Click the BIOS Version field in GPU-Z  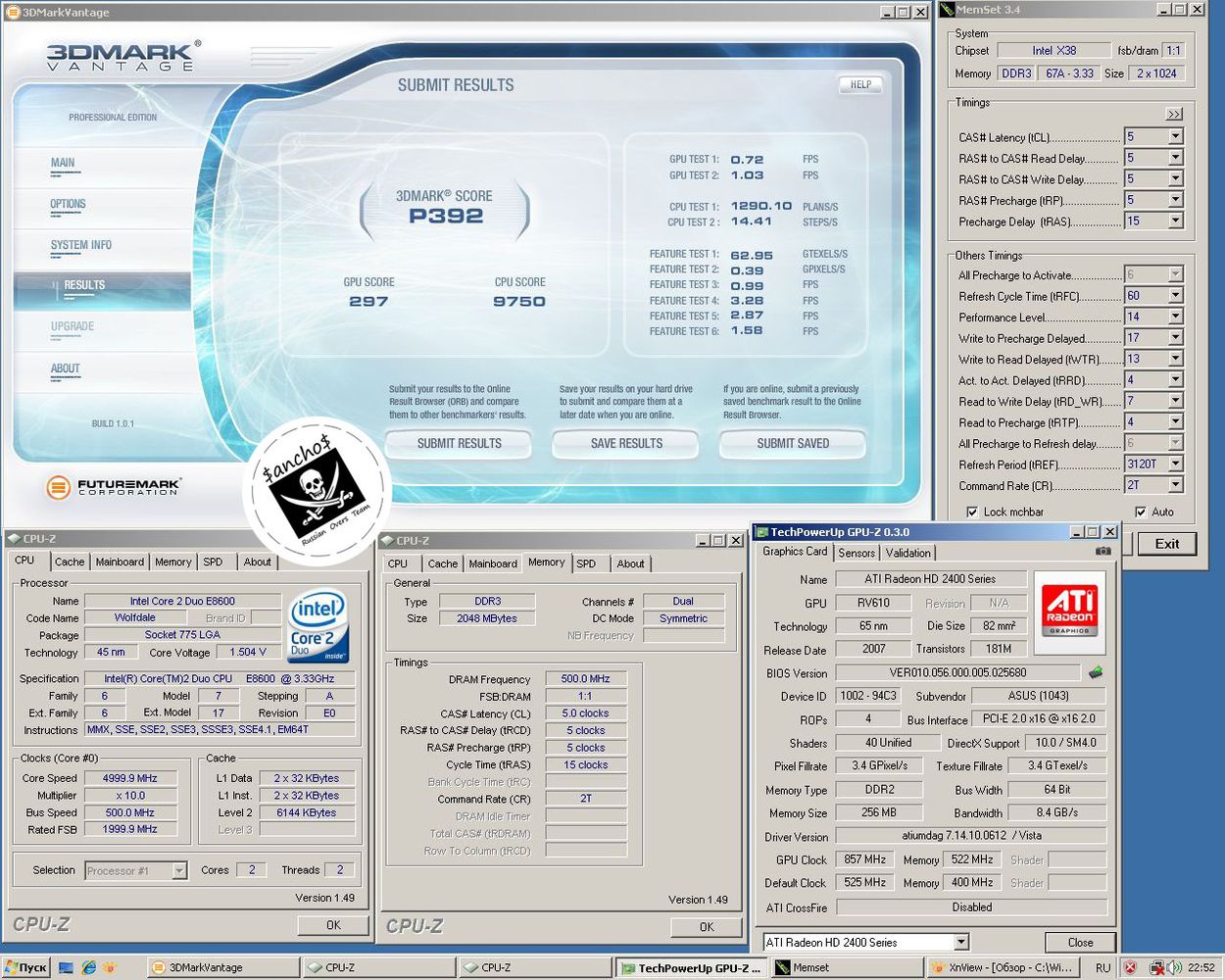pos(958,673)
